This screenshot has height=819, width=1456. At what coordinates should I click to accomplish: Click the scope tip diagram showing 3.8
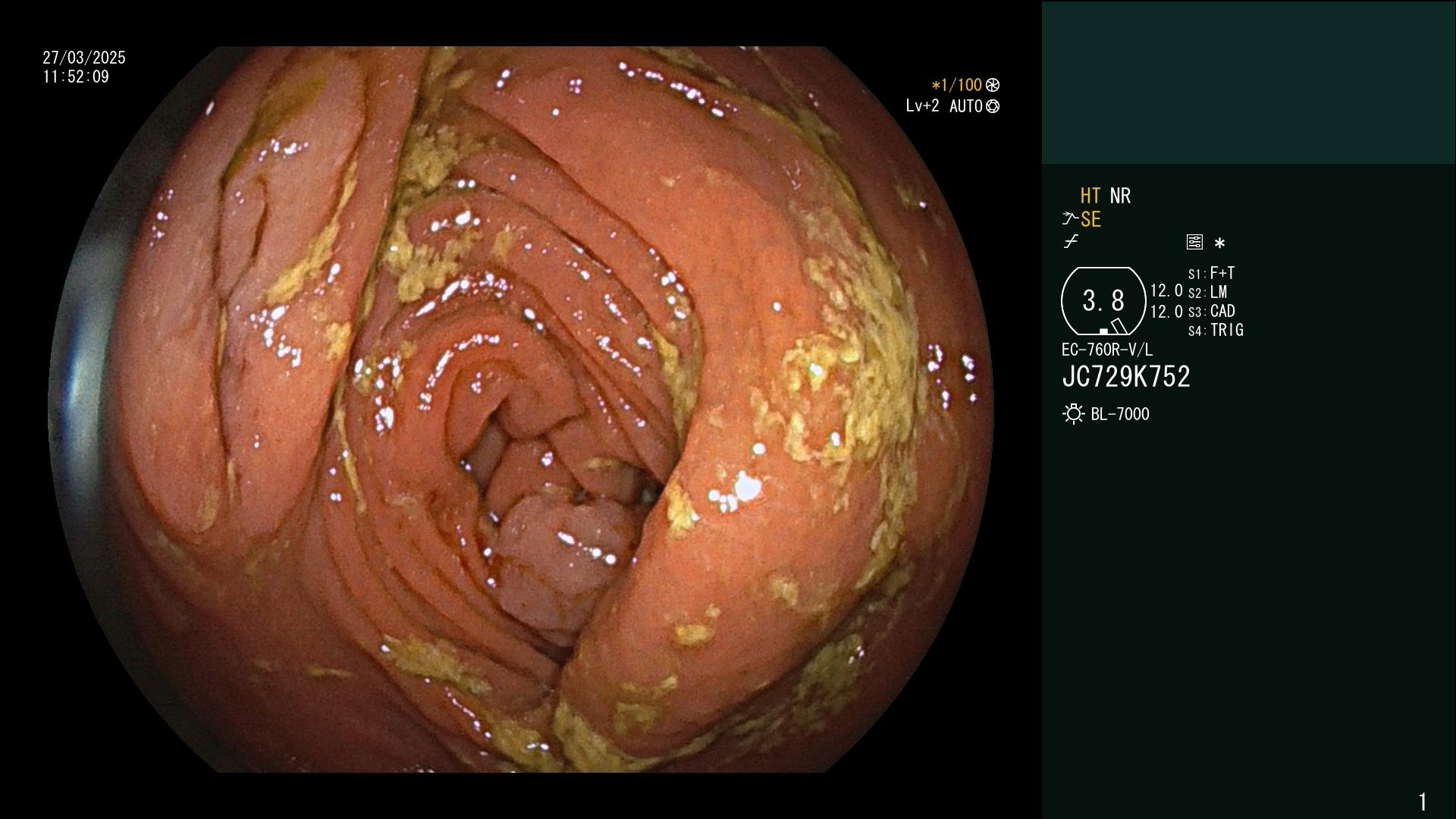point(1103,301)
